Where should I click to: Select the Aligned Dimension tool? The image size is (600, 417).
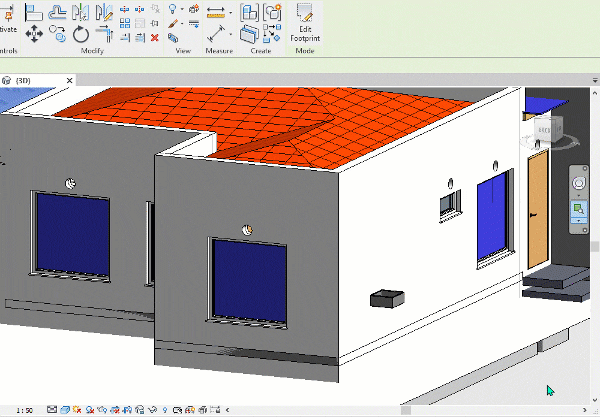click(x=216, y=34)
